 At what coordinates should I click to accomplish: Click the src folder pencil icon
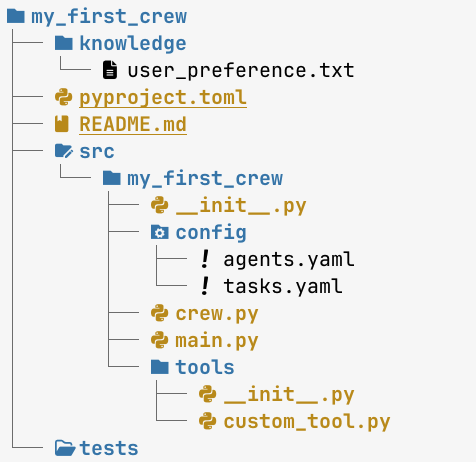point(64,151)
